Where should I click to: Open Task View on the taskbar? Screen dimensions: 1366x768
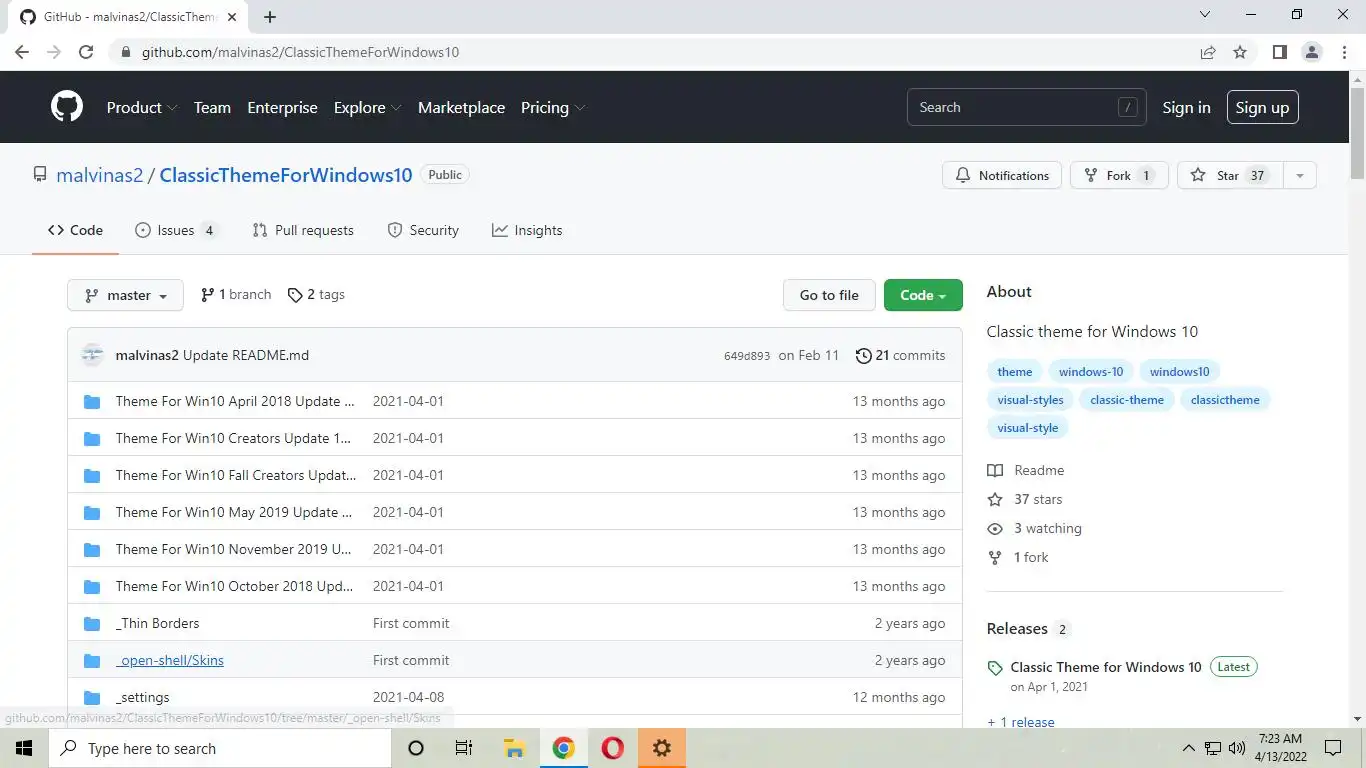(x=464, y=748)
